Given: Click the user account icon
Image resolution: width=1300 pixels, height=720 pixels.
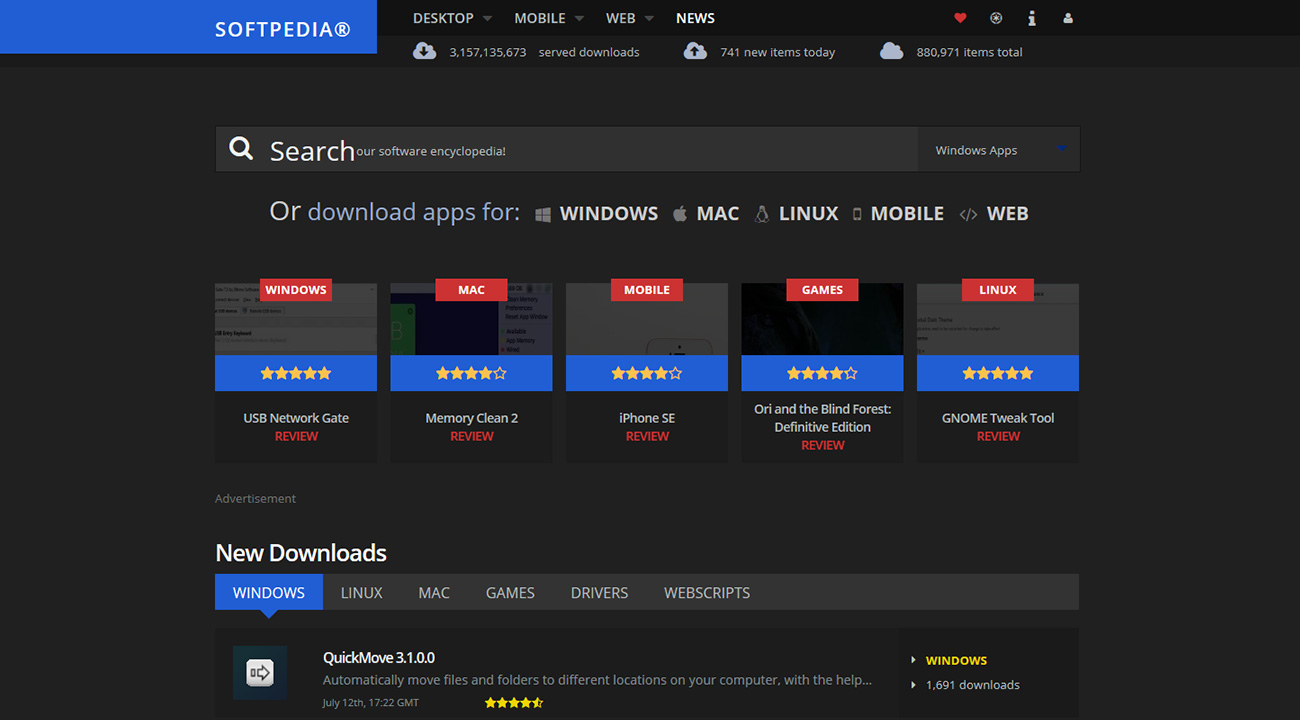Looking at the screenshot, I should pos(1067,18).
